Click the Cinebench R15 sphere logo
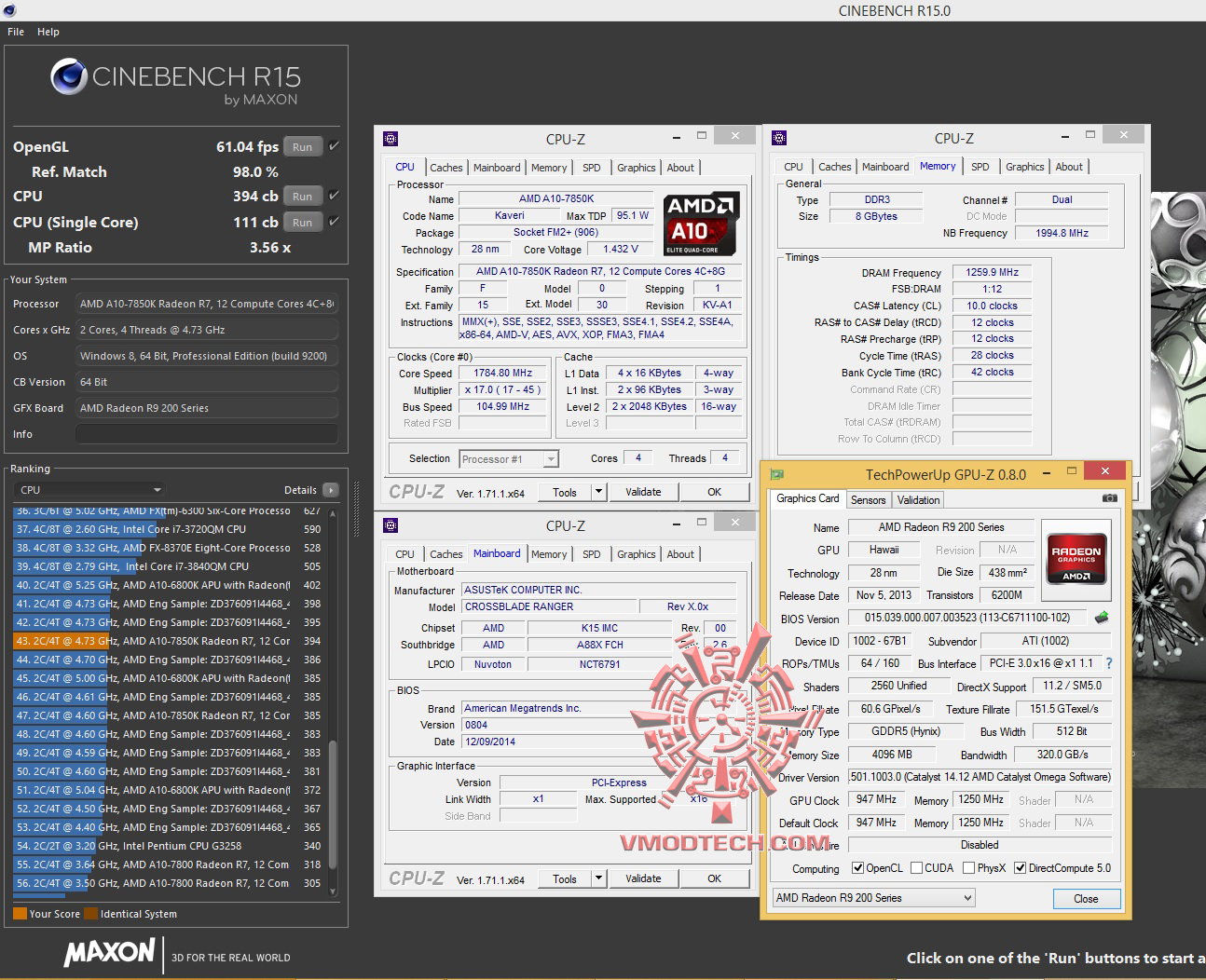1206x980 pixels. (69, 76)
